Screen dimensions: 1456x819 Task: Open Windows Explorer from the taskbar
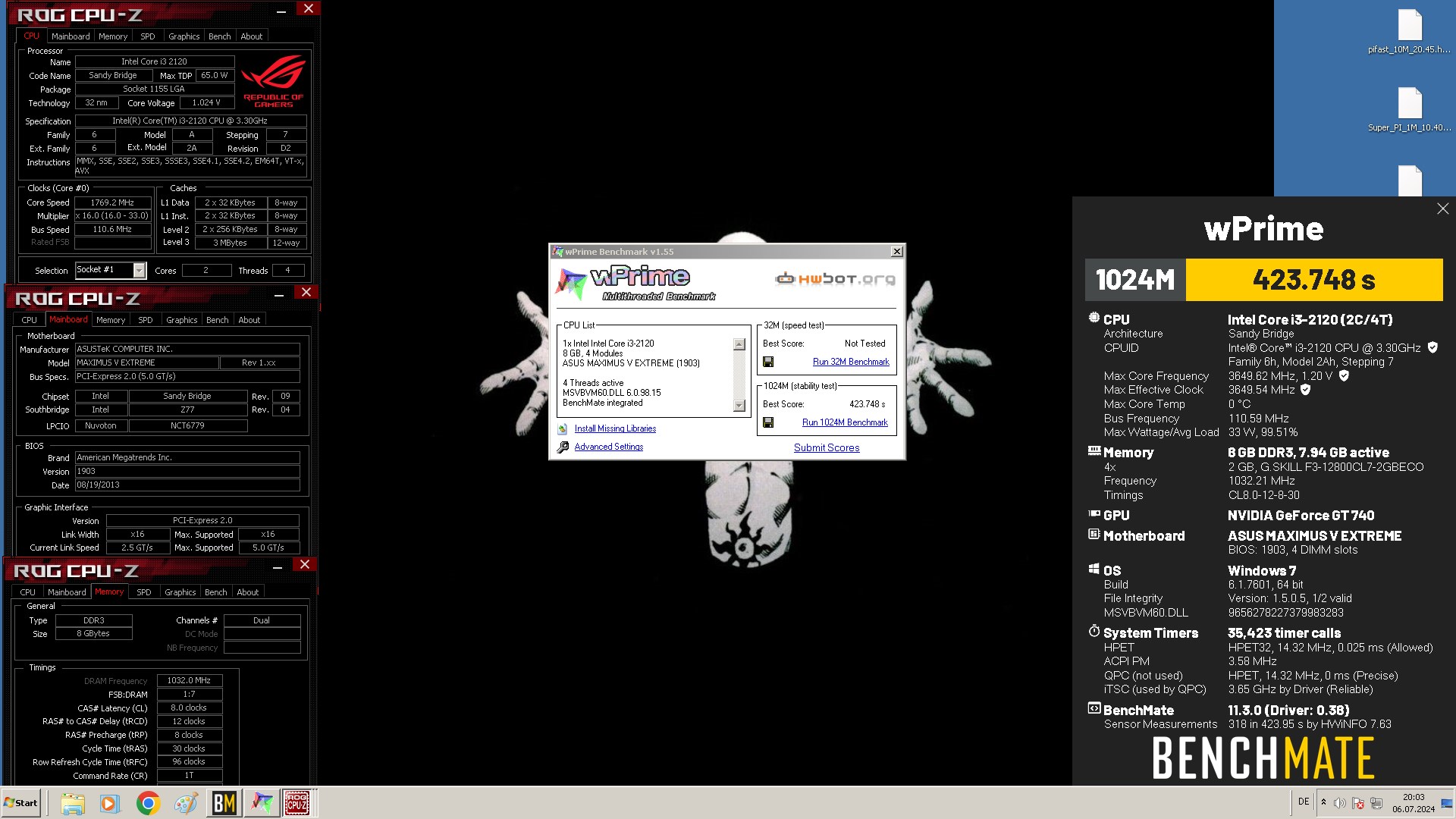pos(73,803)
